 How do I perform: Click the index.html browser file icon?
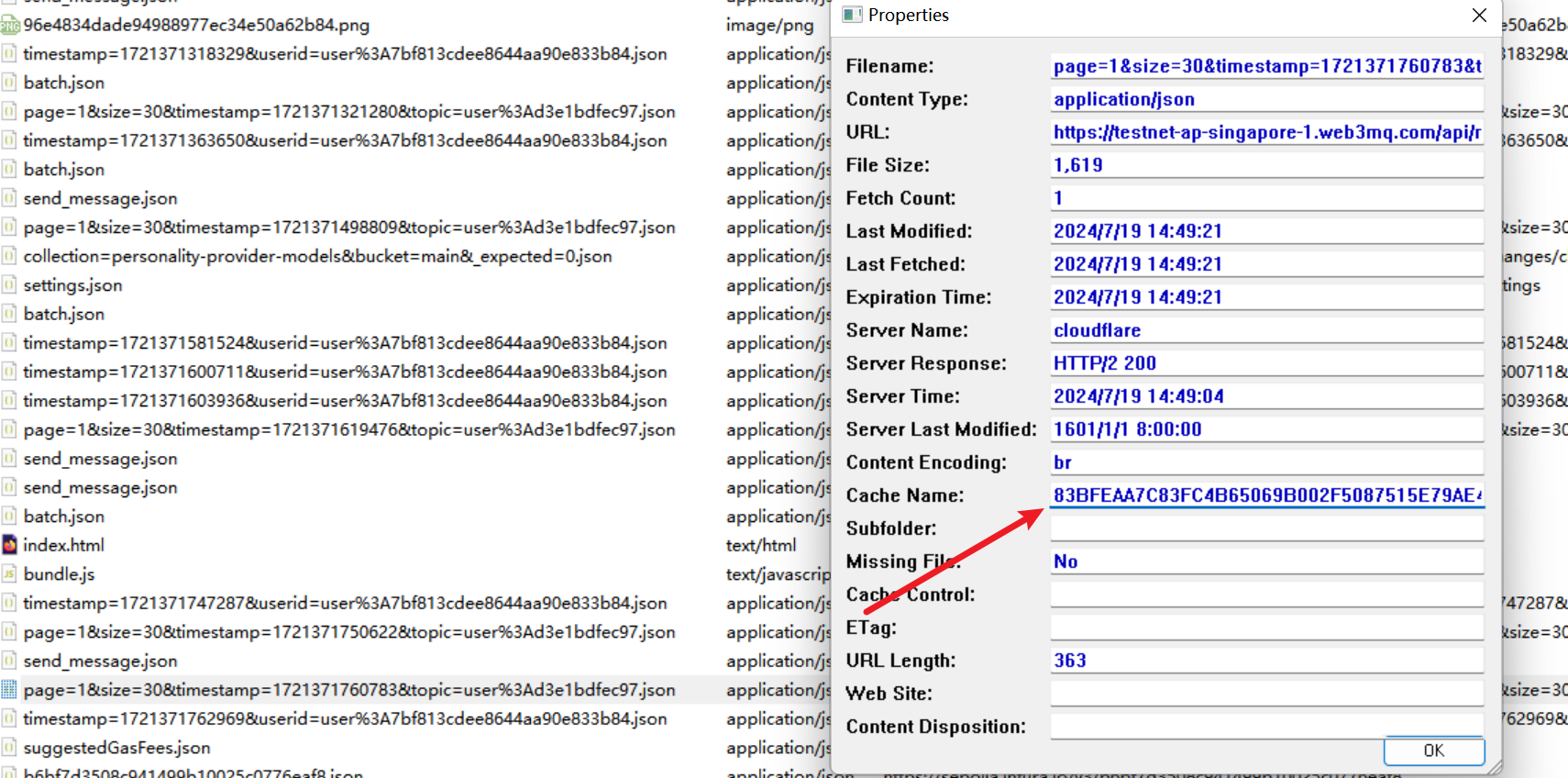click(10, 545)
